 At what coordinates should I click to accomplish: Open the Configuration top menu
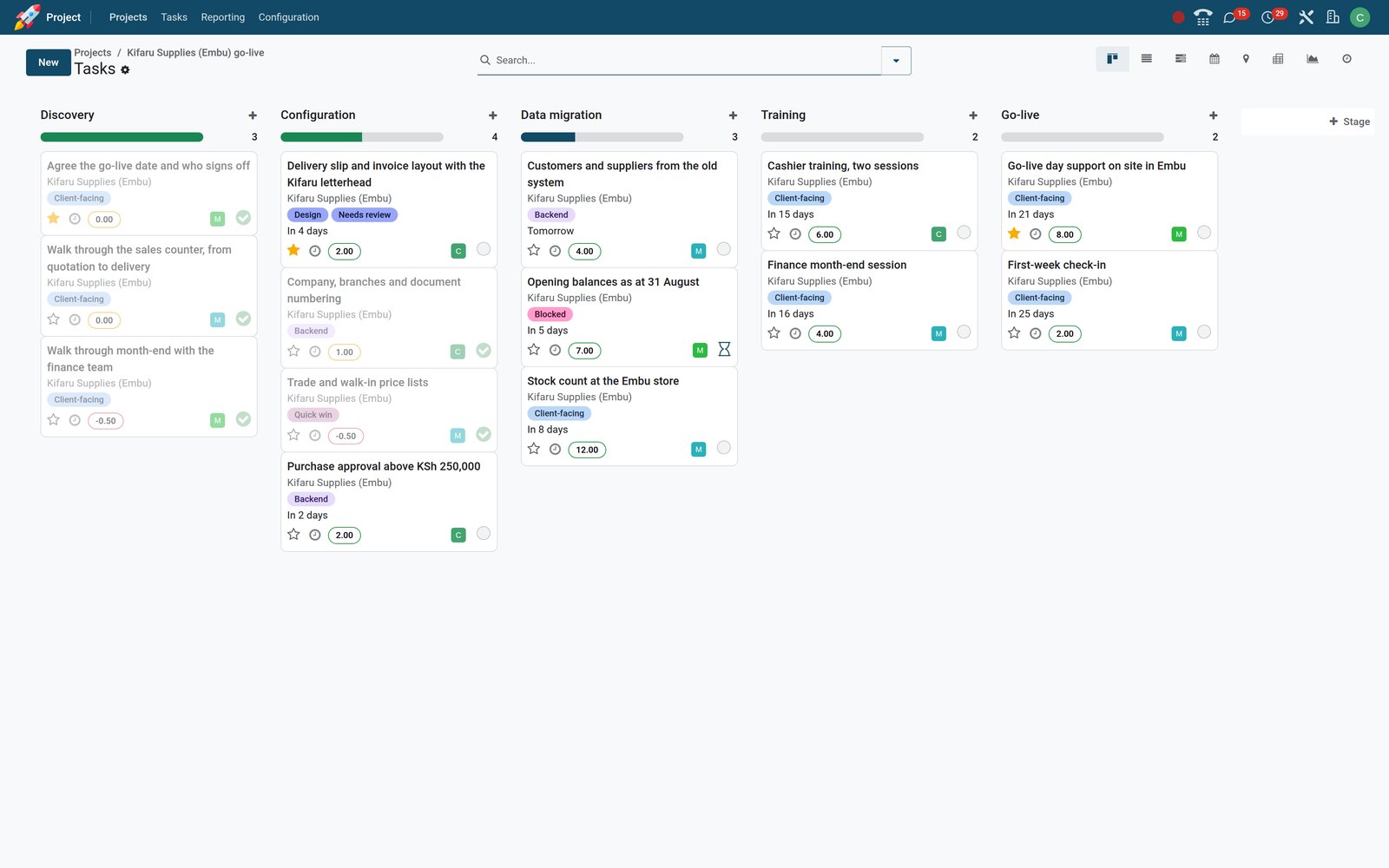click(288, 17)
